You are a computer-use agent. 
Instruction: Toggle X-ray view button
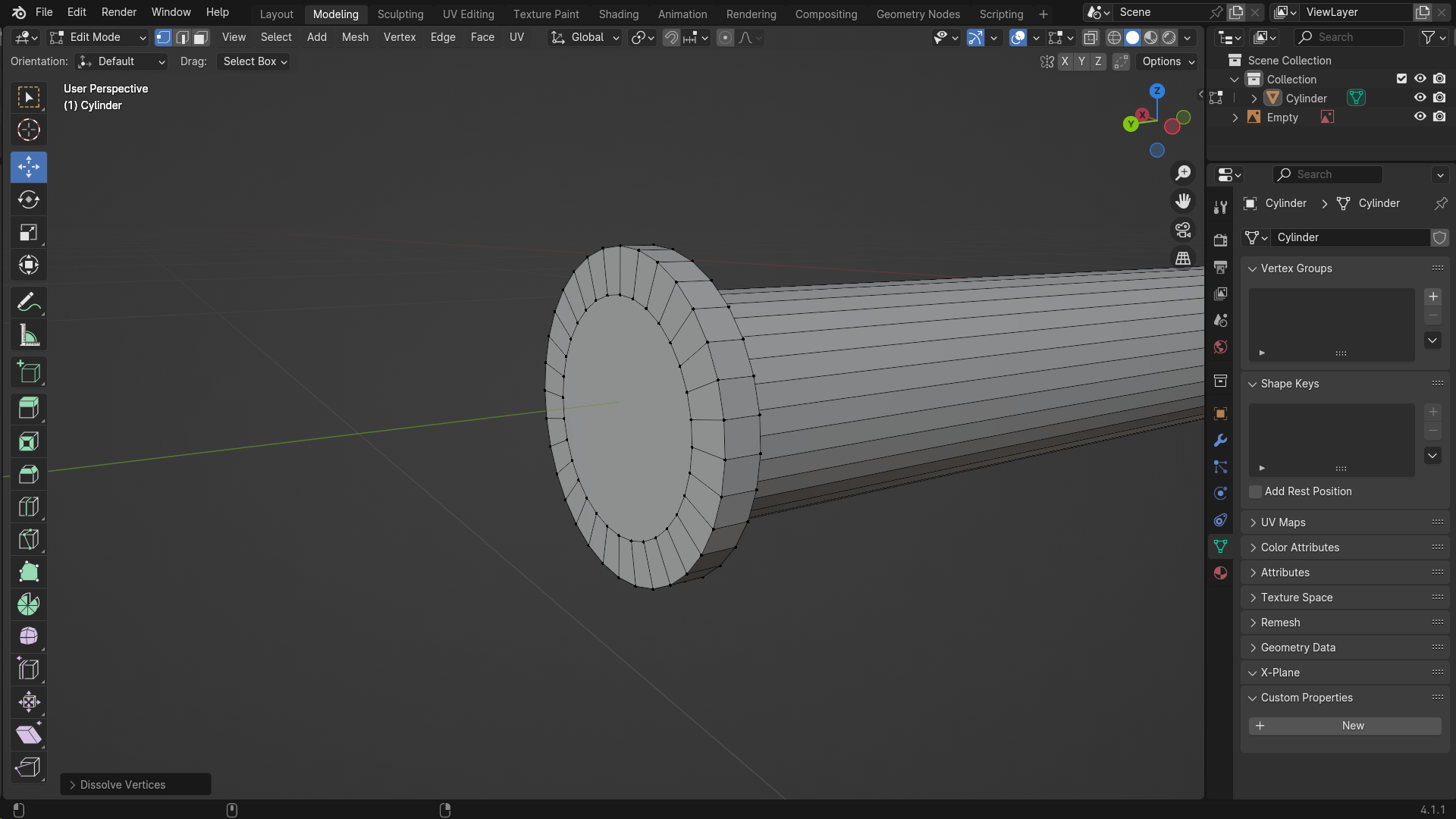click(x=1090, y=37)
